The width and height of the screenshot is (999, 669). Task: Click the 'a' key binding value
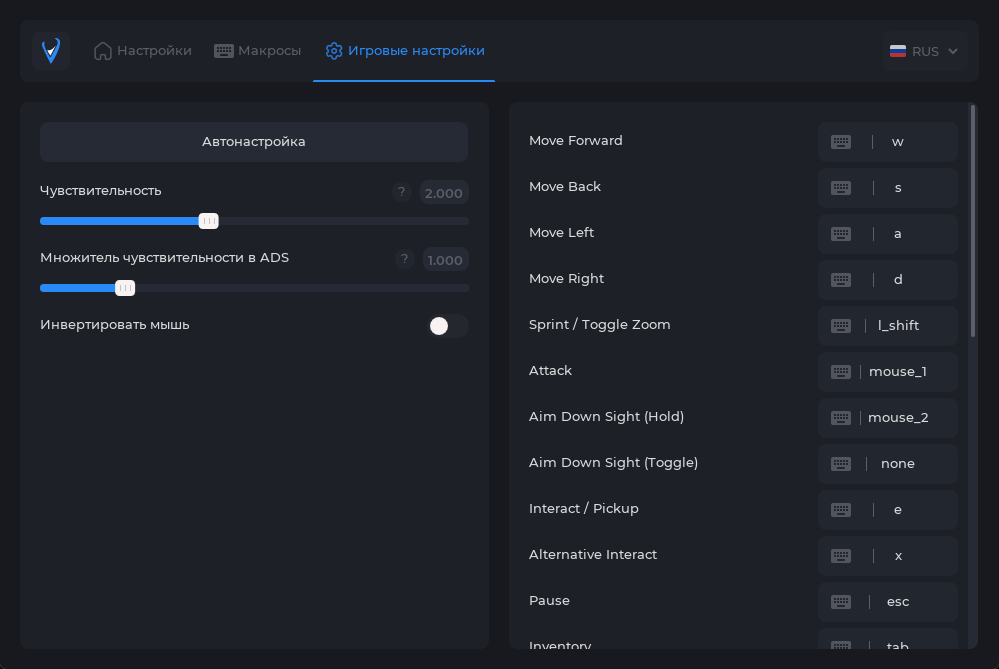(898, 234)
